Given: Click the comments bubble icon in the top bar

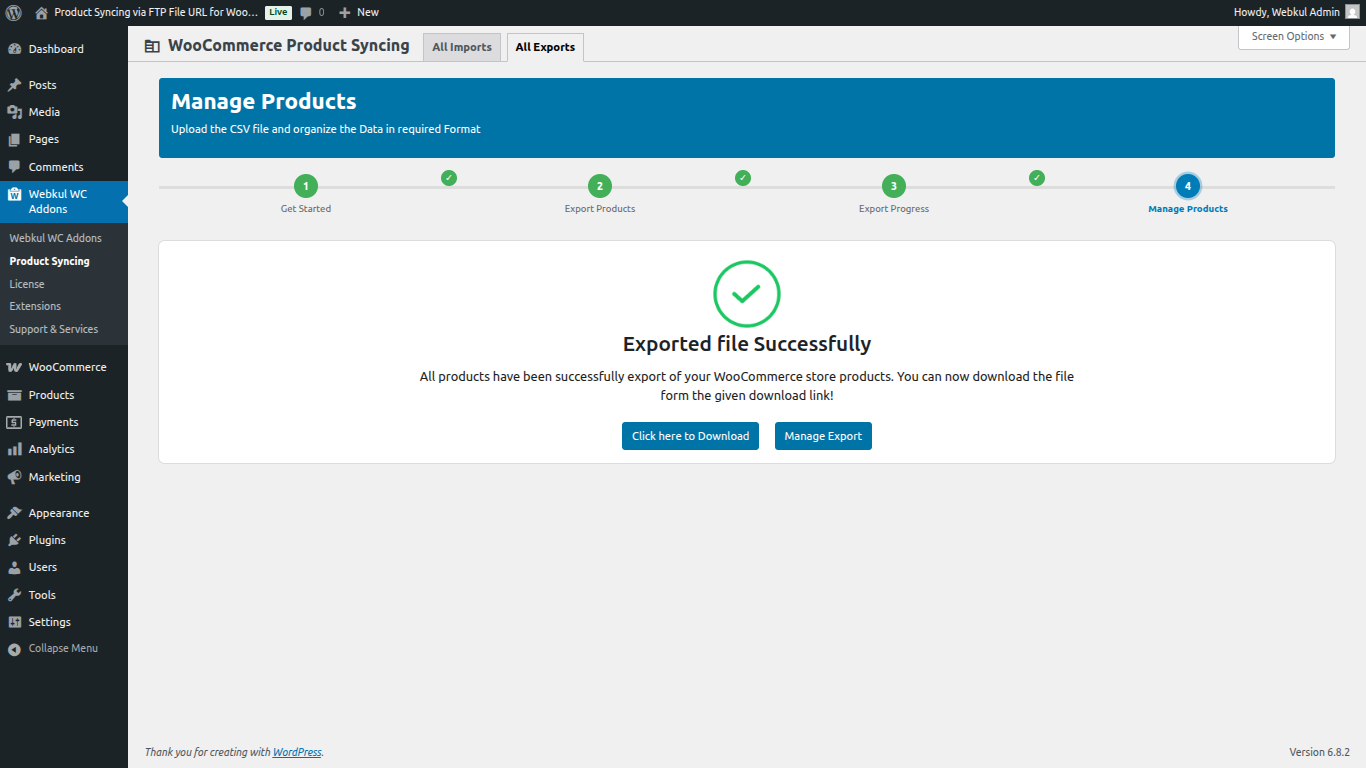Looking at the screenshot, I should [x=305, y=12].
